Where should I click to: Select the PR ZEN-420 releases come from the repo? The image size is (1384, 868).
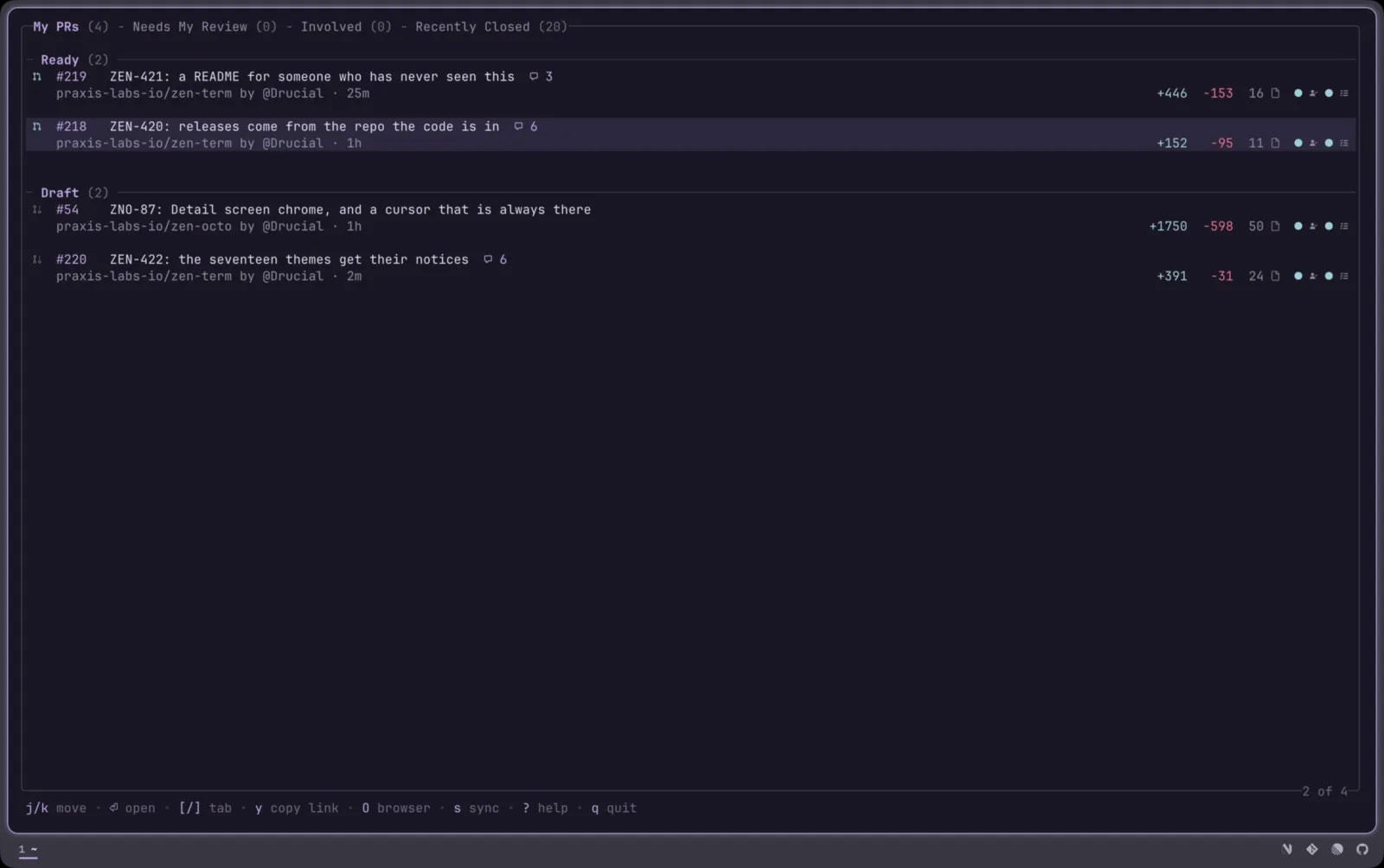(x=690, y=135)
